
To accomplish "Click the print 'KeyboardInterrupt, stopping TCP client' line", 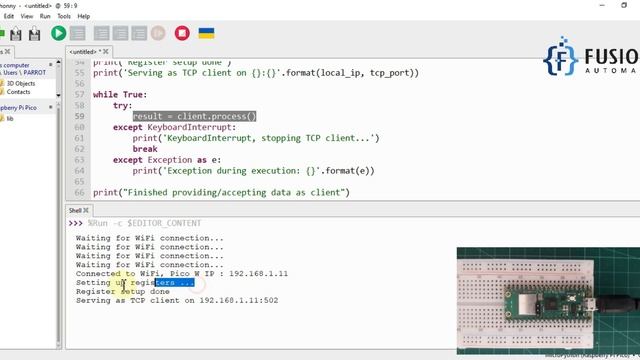I will (256, 138).
